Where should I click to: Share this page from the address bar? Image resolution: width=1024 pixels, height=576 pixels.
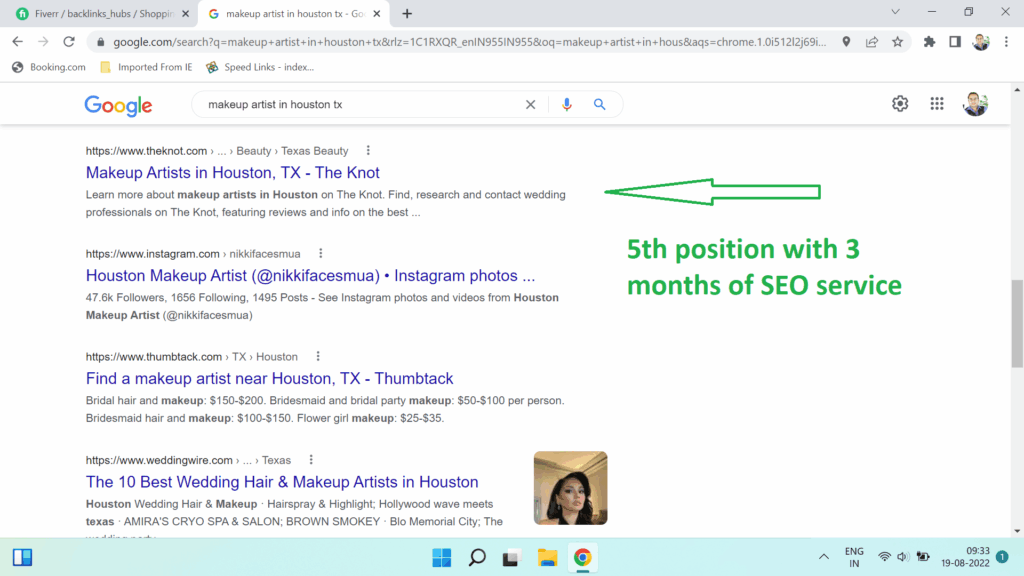(872, 42)
